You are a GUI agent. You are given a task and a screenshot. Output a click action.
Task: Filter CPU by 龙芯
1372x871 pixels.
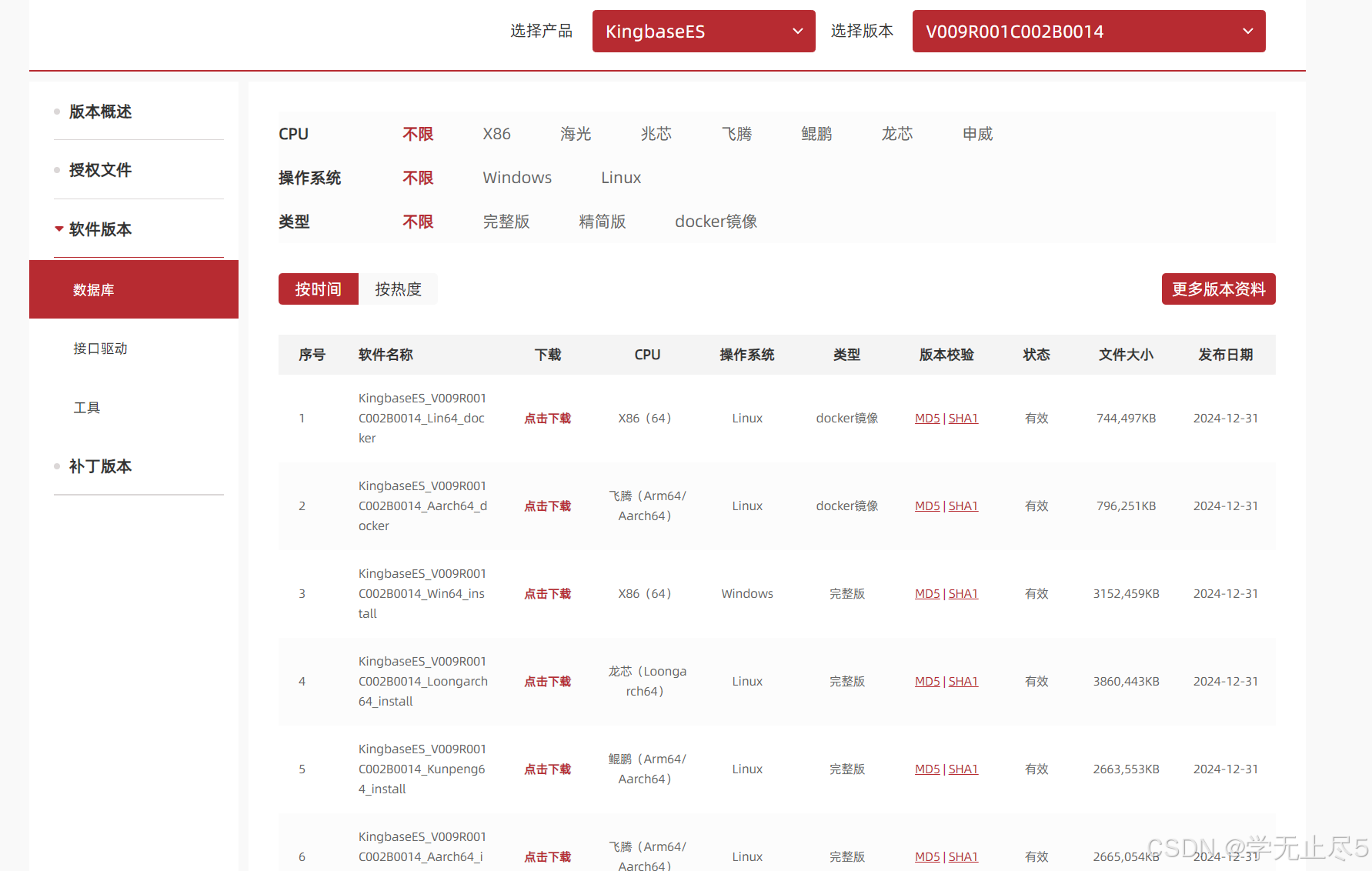(x=897, y=134)
